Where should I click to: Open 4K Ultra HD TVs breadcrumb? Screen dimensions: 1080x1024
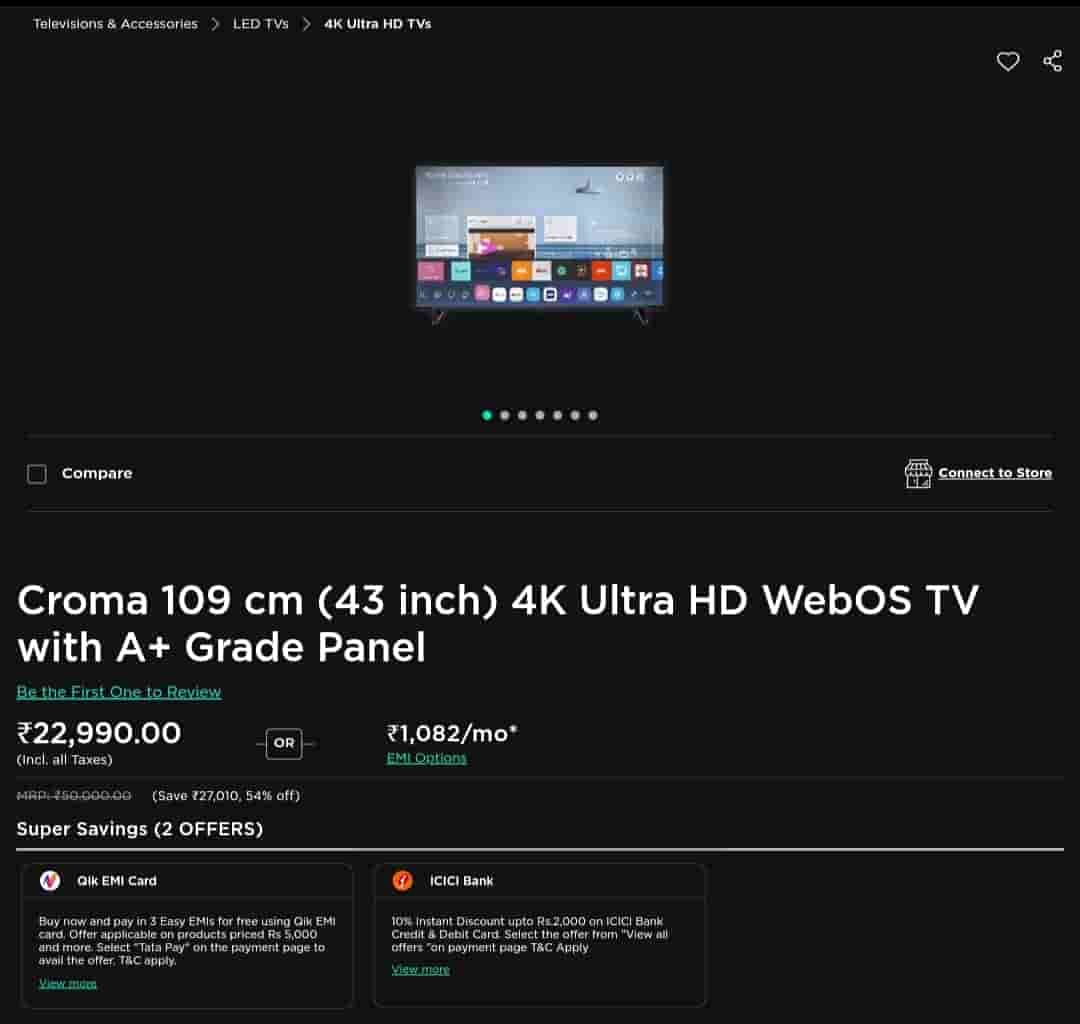tap(377, 24)
